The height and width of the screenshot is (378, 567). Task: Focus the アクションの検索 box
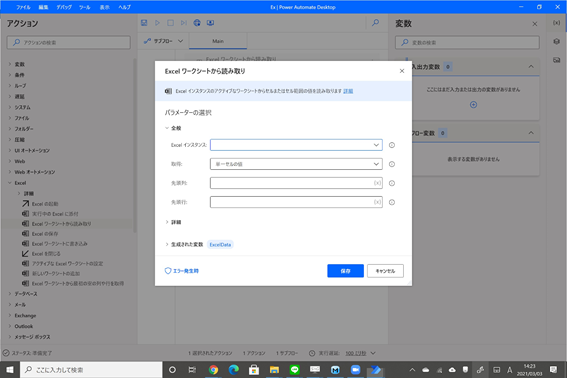69,42
